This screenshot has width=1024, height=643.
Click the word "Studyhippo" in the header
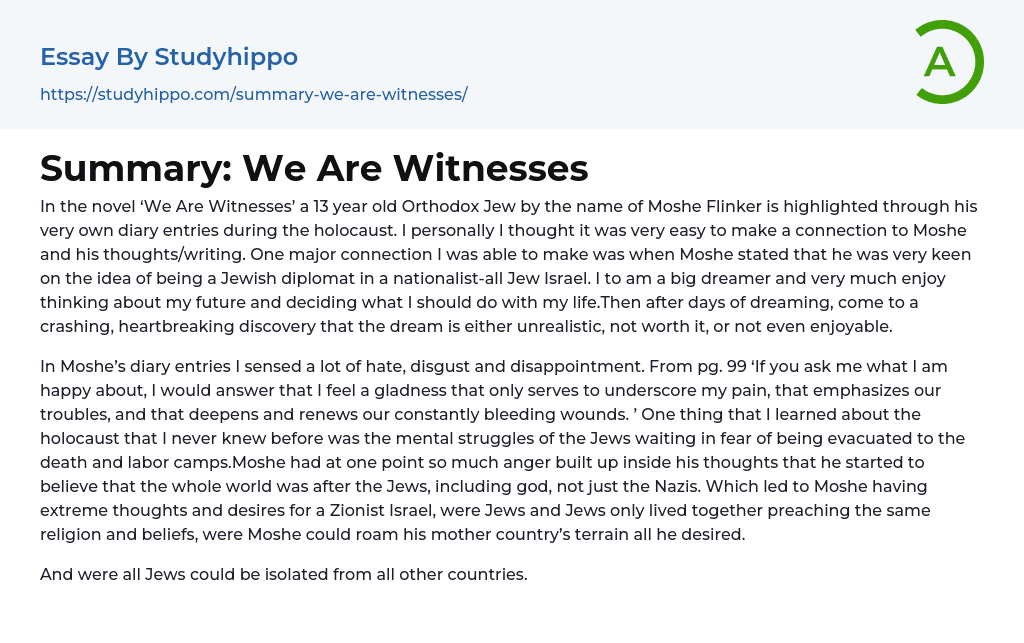tap(226, 57)
